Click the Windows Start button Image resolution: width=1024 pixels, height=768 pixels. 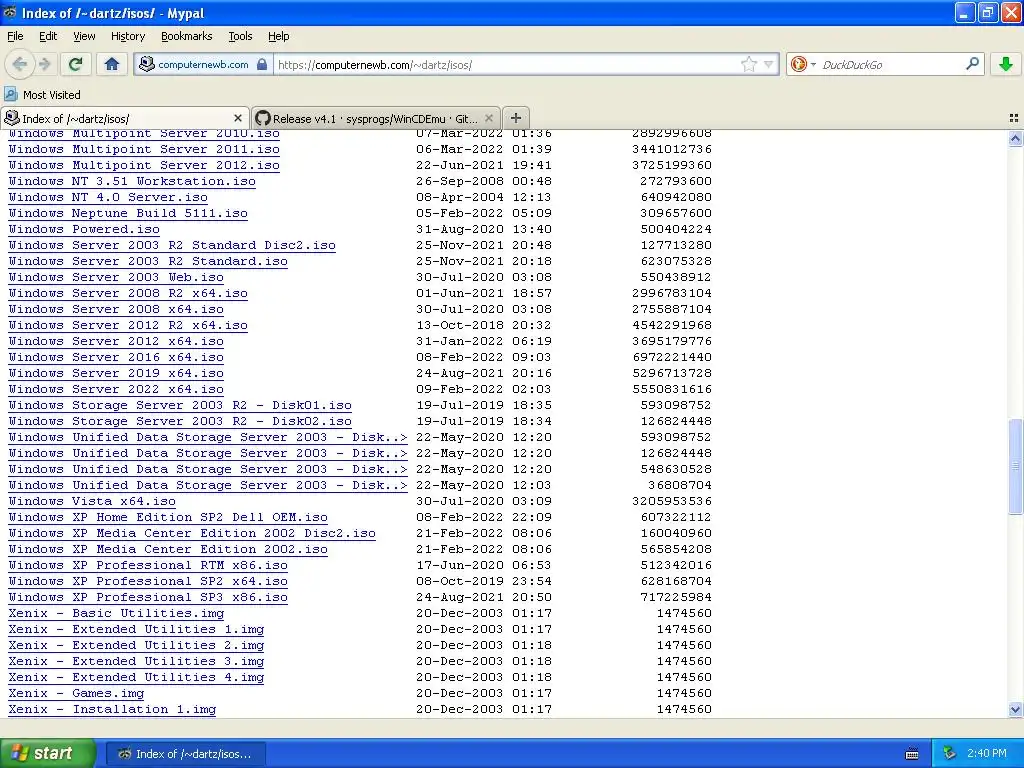[48, 753]
